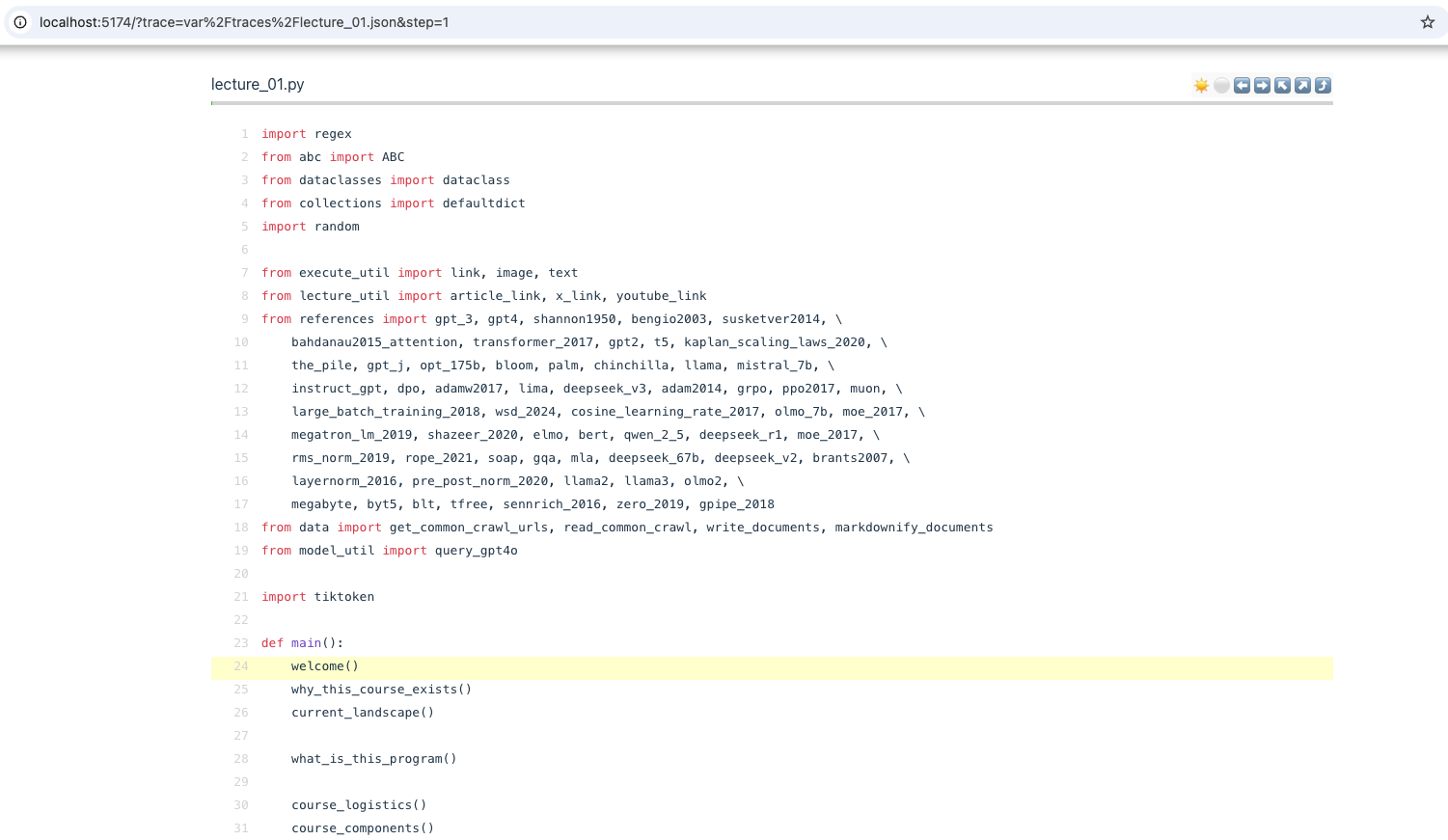1448x840 pixels.
Task: Open the site information icon in address bar
Action: click(x=20, y=22)
